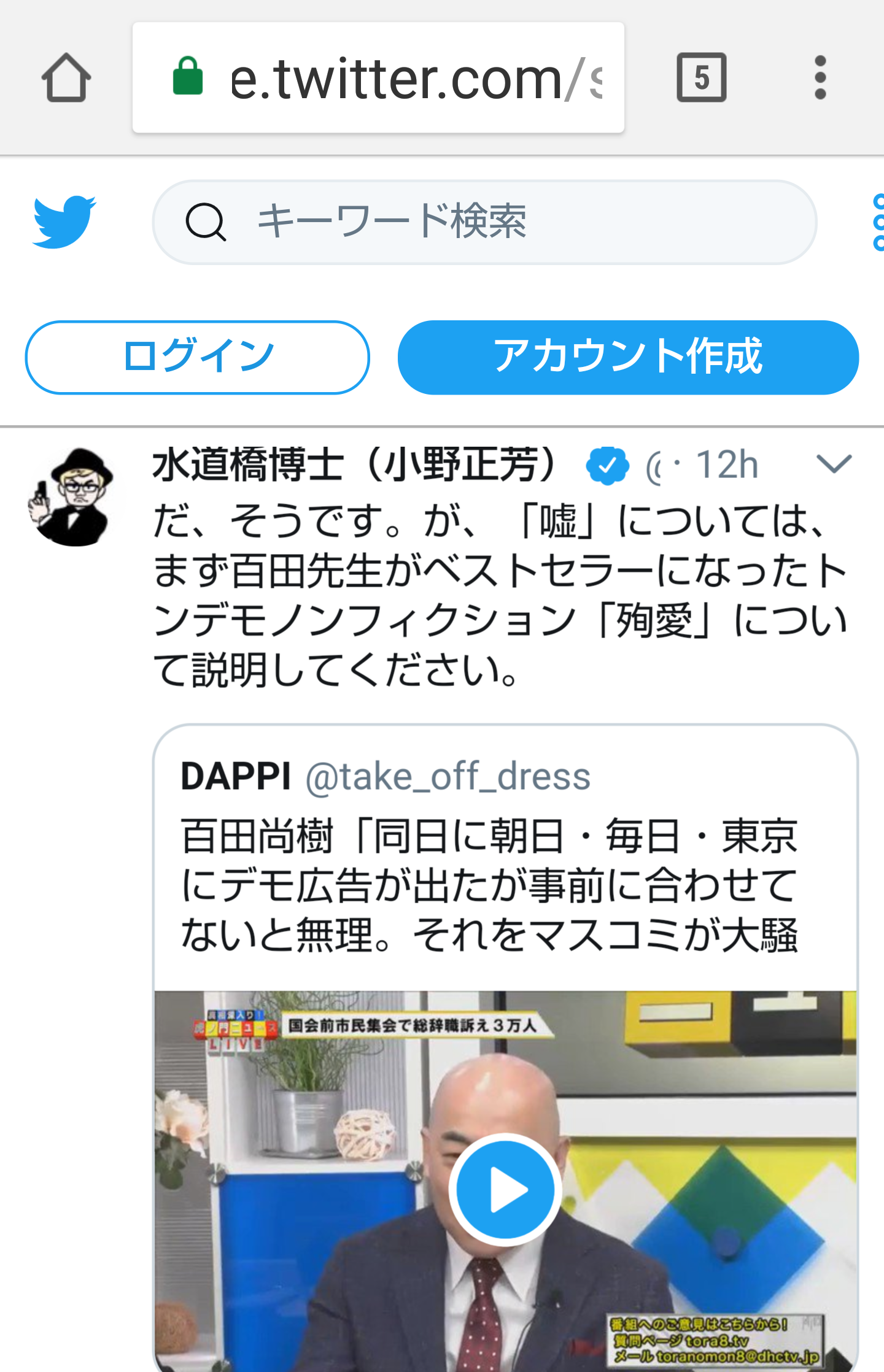Click the Twitter bird logo
884x1372 pixels.
click(64, 222)
